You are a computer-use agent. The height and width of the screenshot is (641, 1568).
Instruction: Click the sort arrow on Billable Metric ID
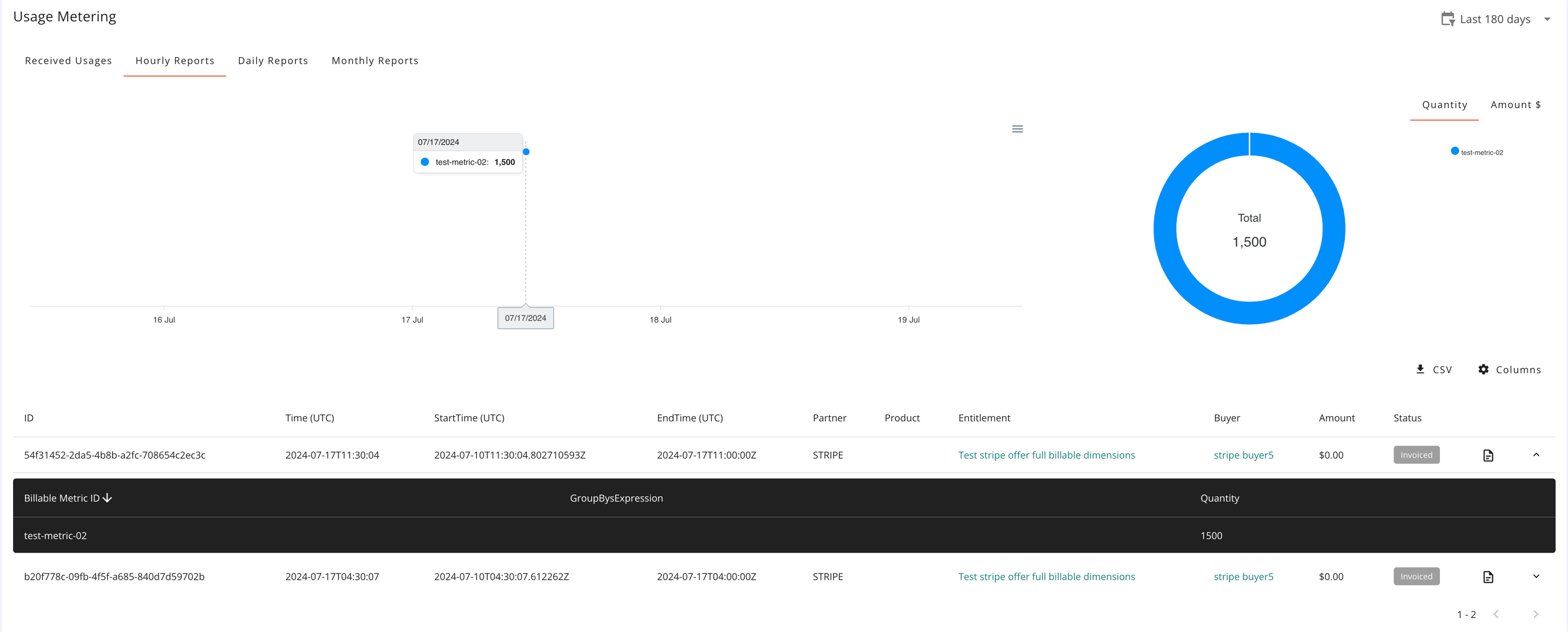pyautogui.click(x=108, y=498)
